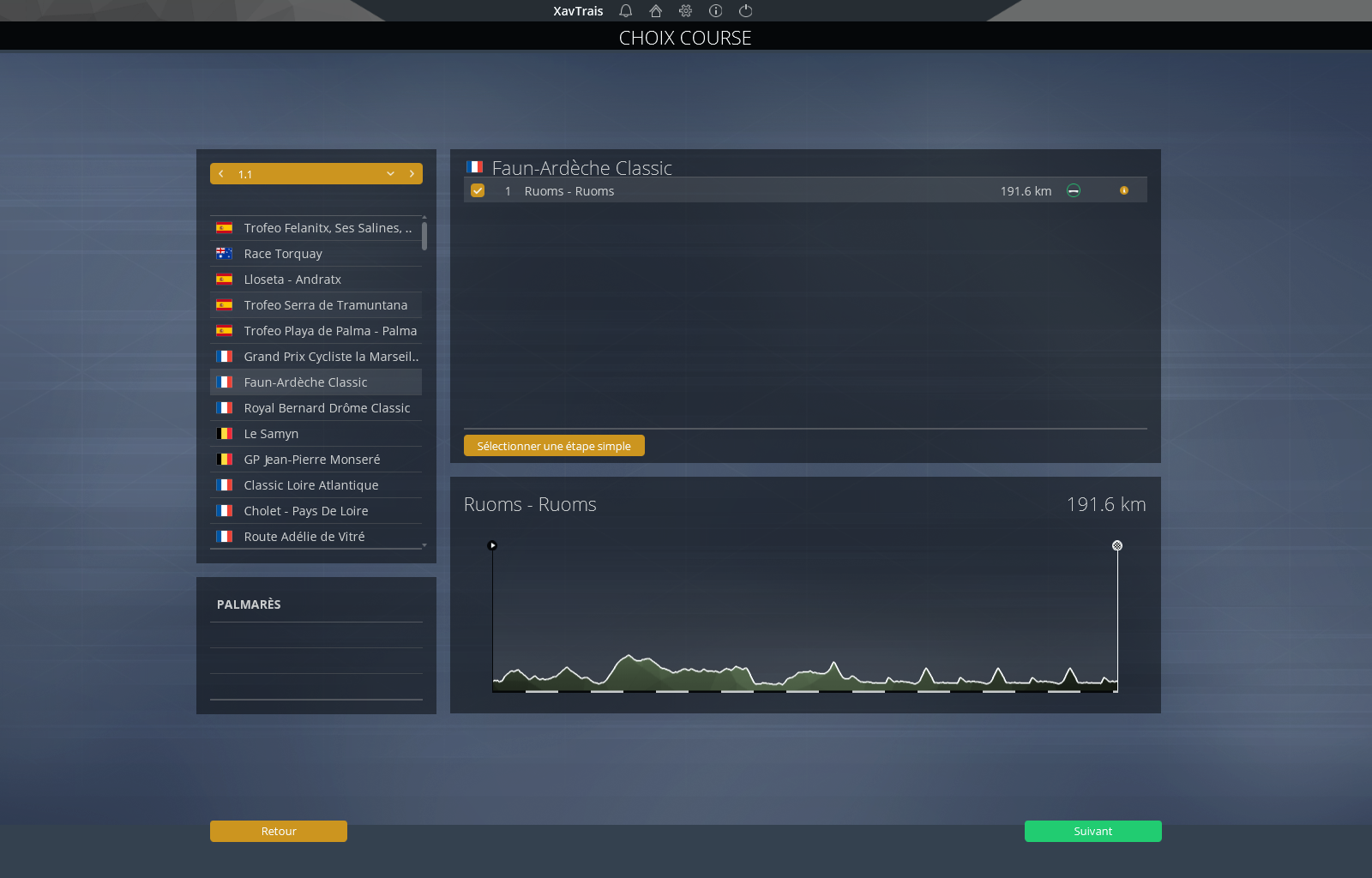1372x878 pixels.
Task: Select Grand Prix Cycliste la Marseillaise
Action: 316,357
